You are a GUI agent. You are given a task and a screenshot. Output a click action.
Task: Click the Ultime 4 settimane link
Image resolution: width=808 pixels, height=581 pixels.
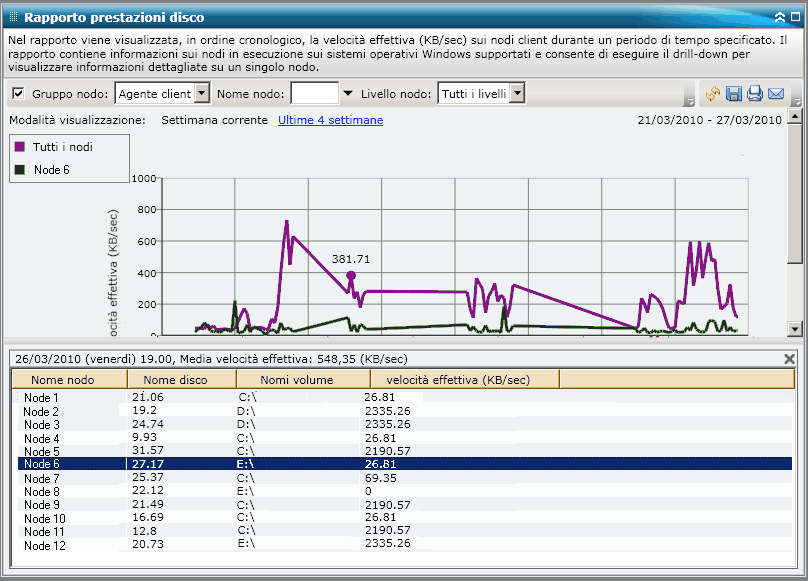tap(330, 120)
